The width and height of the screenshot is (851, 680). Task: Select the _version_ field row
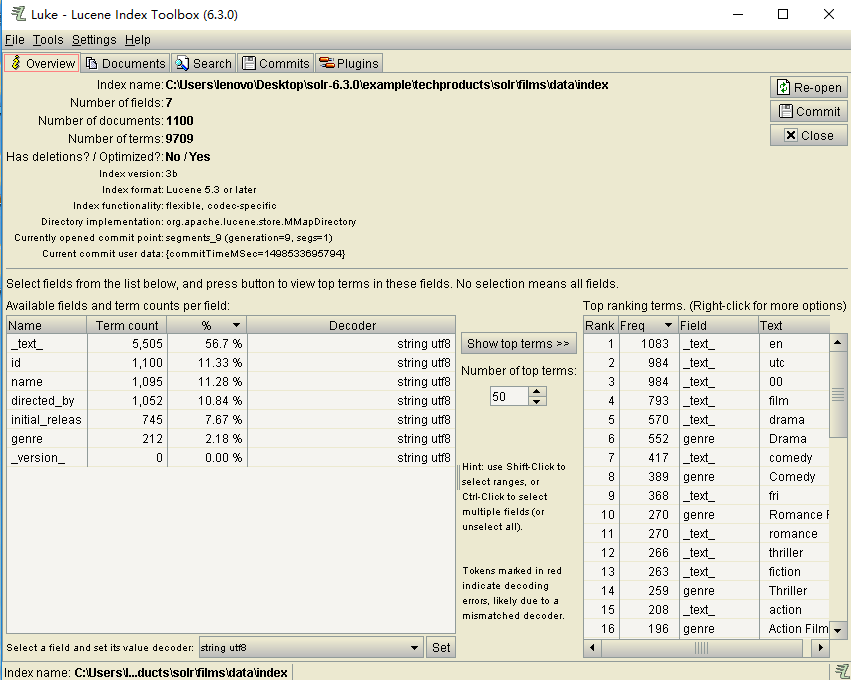tap(231, 457)
